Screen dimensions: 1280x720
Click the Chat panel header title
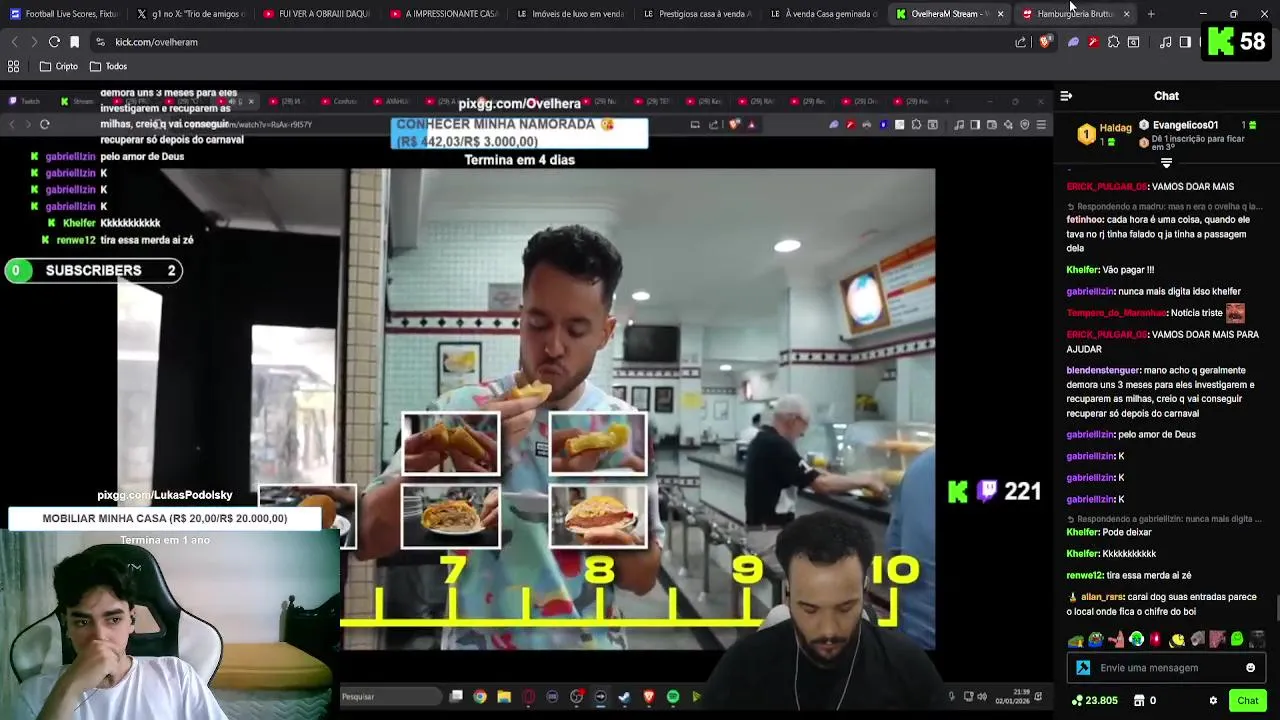[1166, 96]
